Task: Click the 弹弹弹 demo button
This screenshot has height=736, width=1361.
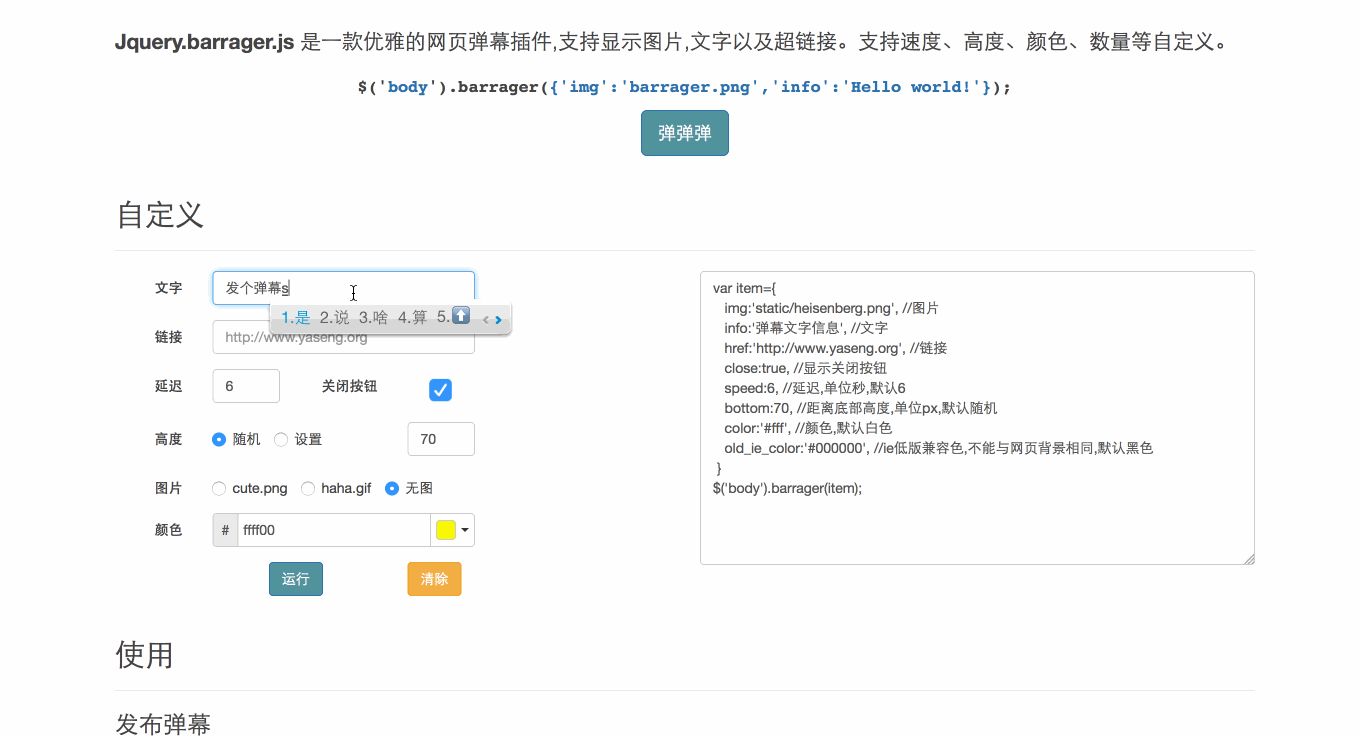Action: [x=684, y=132]
